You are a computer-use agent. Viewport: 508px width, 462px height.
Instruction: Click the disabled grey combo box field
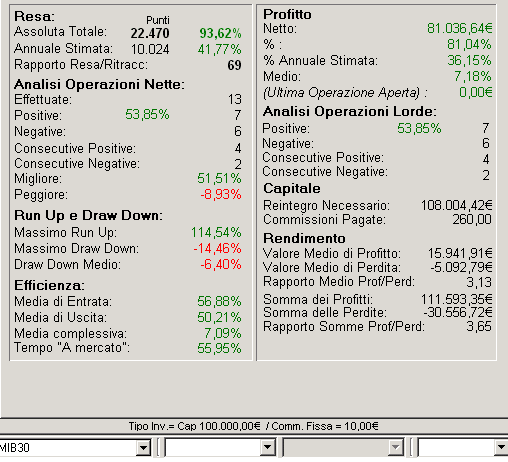tap(336, 448)
